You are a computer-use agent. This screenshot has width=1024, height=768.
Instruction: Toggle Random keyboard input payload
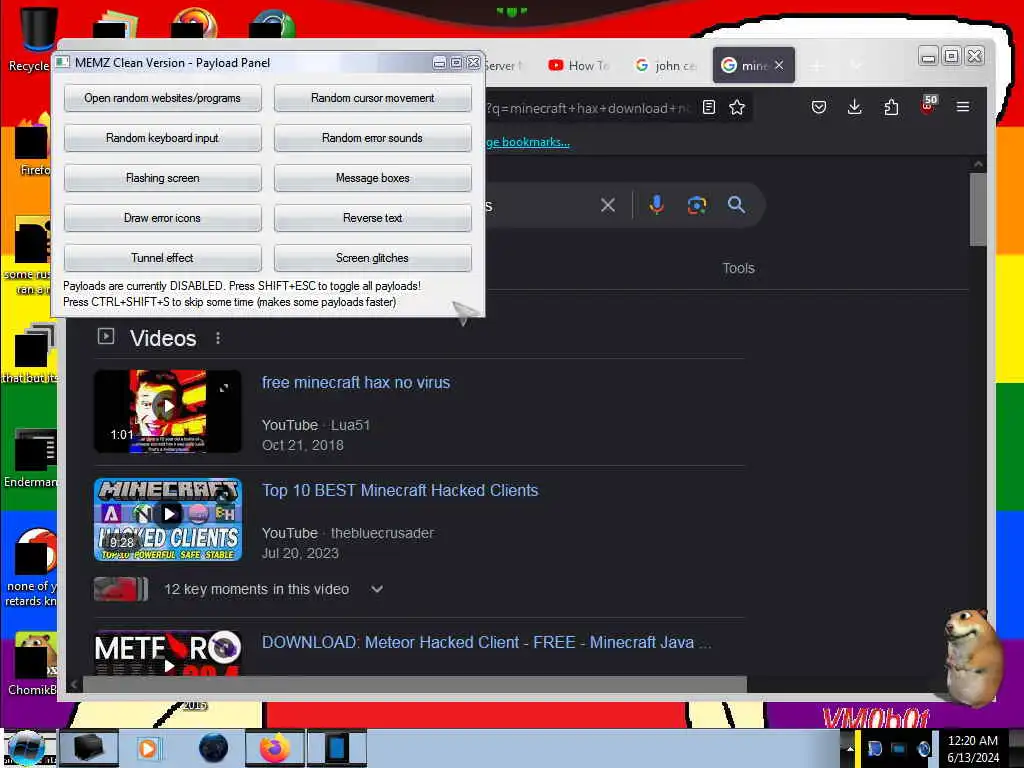pos(163,138)
